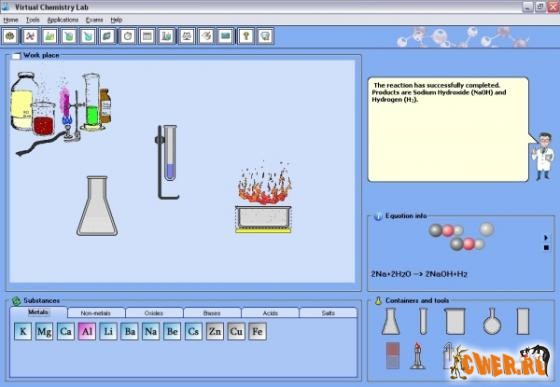Click the last toolbar icon, the monitor
Viewport: 560px width, 387px height.
[x=265, y=36]
